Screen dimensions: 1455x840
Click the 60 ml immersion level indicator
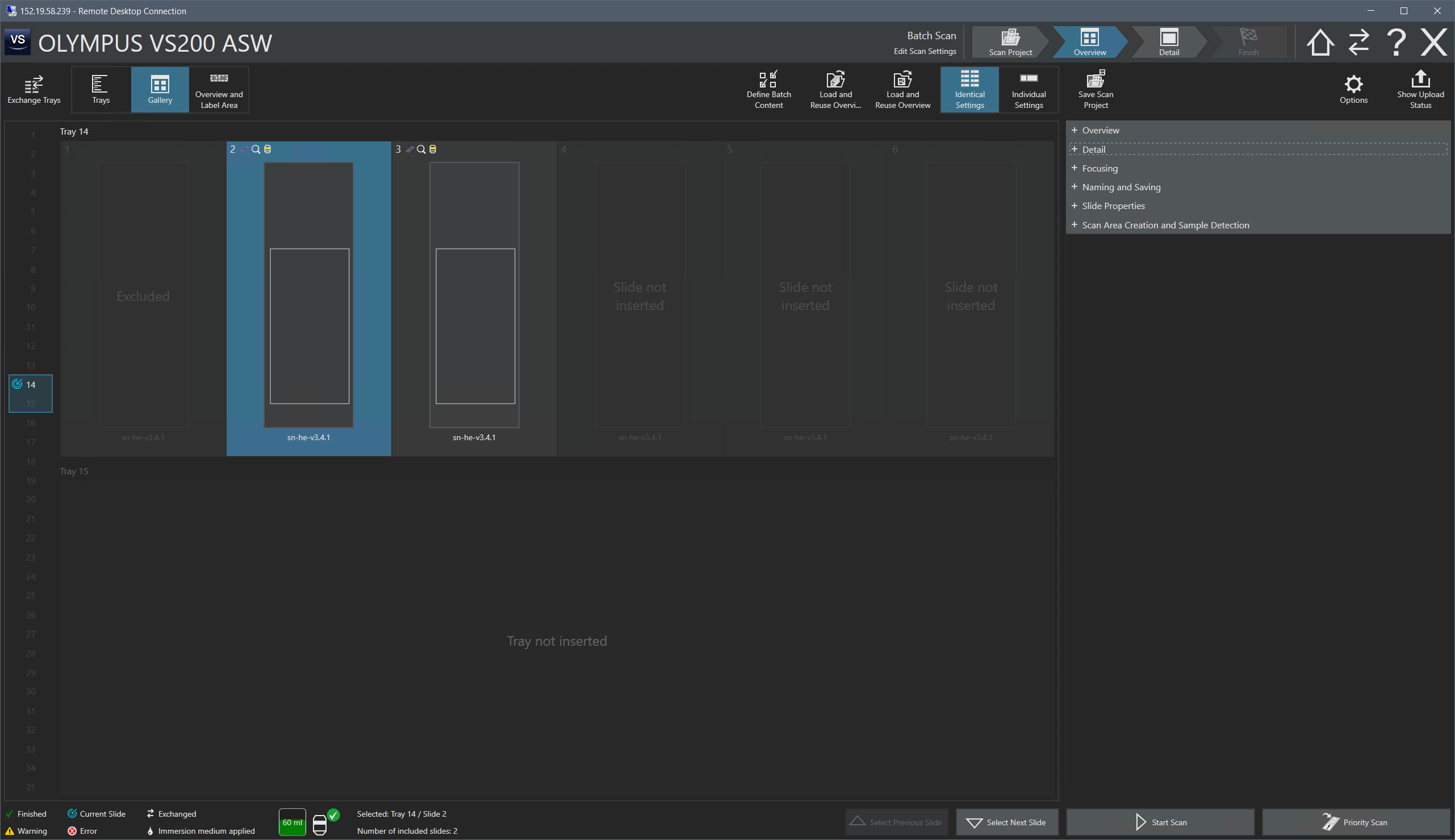point(292,822)
